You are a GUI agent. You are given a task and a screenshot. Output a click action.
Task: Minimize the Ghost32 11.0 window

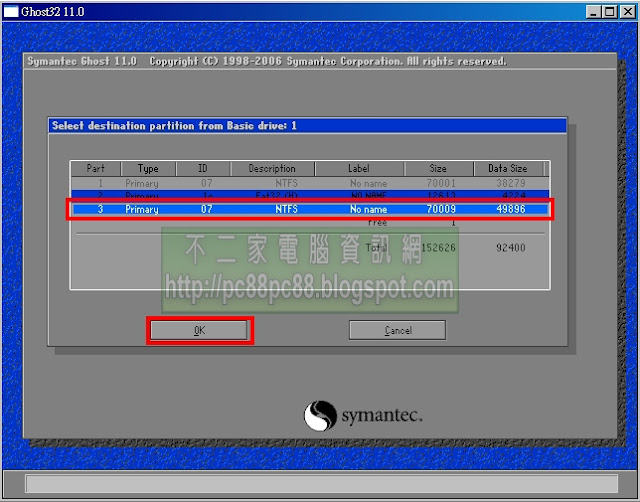pyautogui.click(x=593, y=12)
